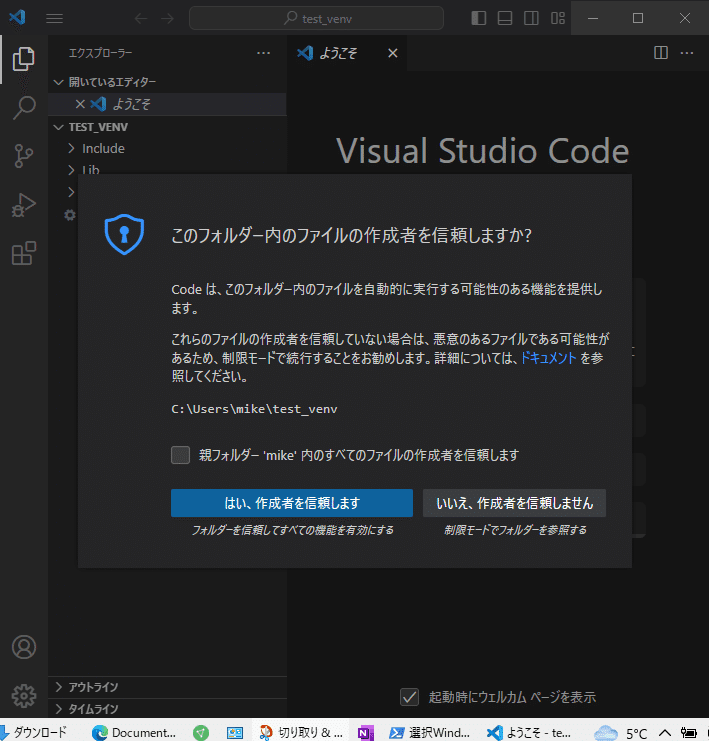Open the Edge Document taskbar item
This screenshot has height=741, width=709.
(134, 732)
